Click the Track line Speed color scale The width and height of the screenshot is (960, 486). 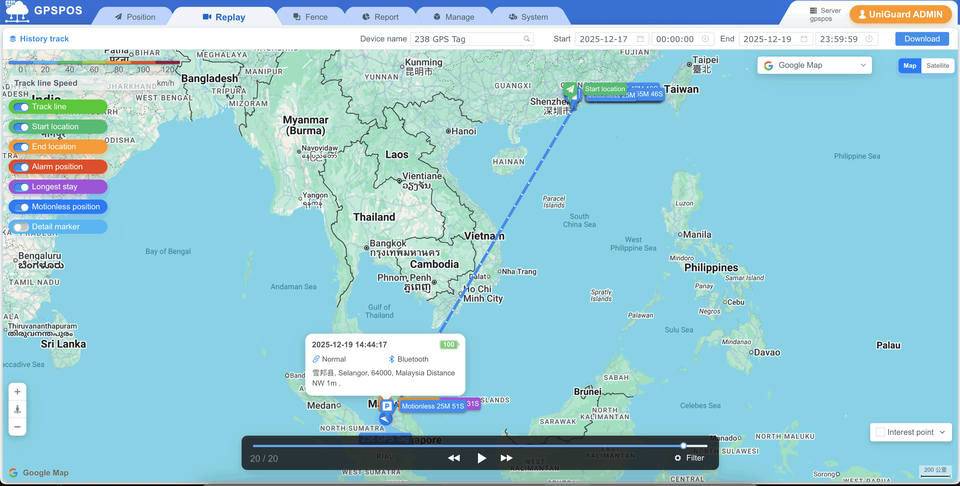94,62
